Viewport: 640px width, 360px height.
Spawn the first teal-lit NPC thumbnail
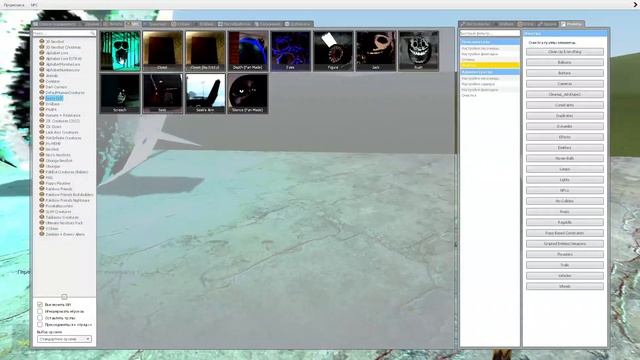coord(120,51)
